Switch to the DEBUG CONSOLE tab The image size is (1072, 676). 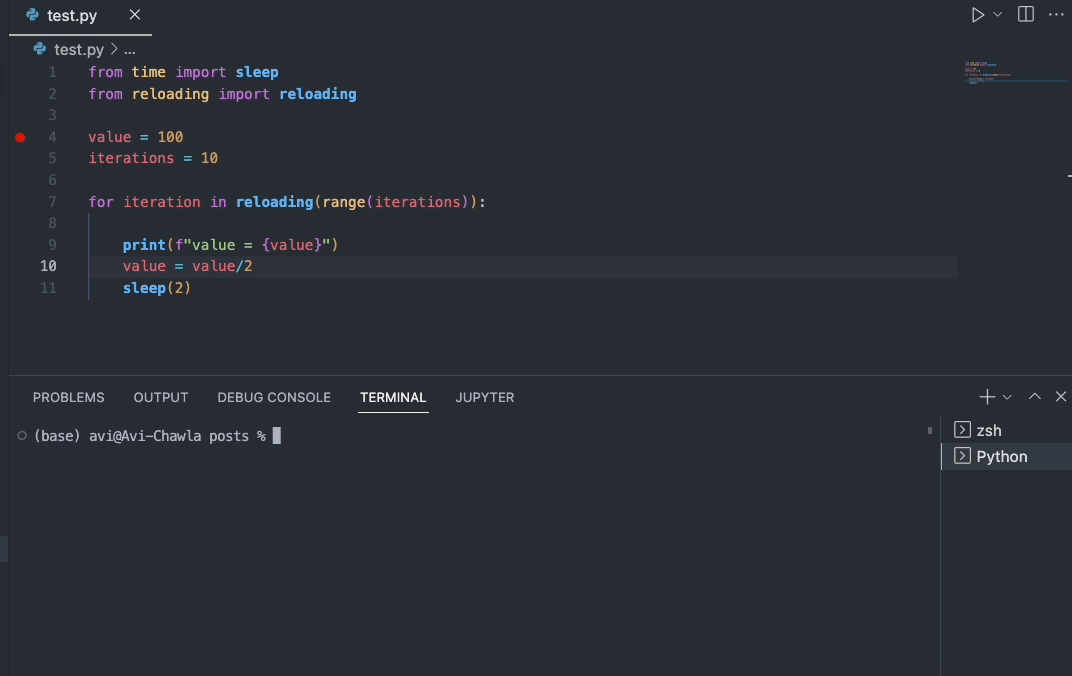coord(274,397)
